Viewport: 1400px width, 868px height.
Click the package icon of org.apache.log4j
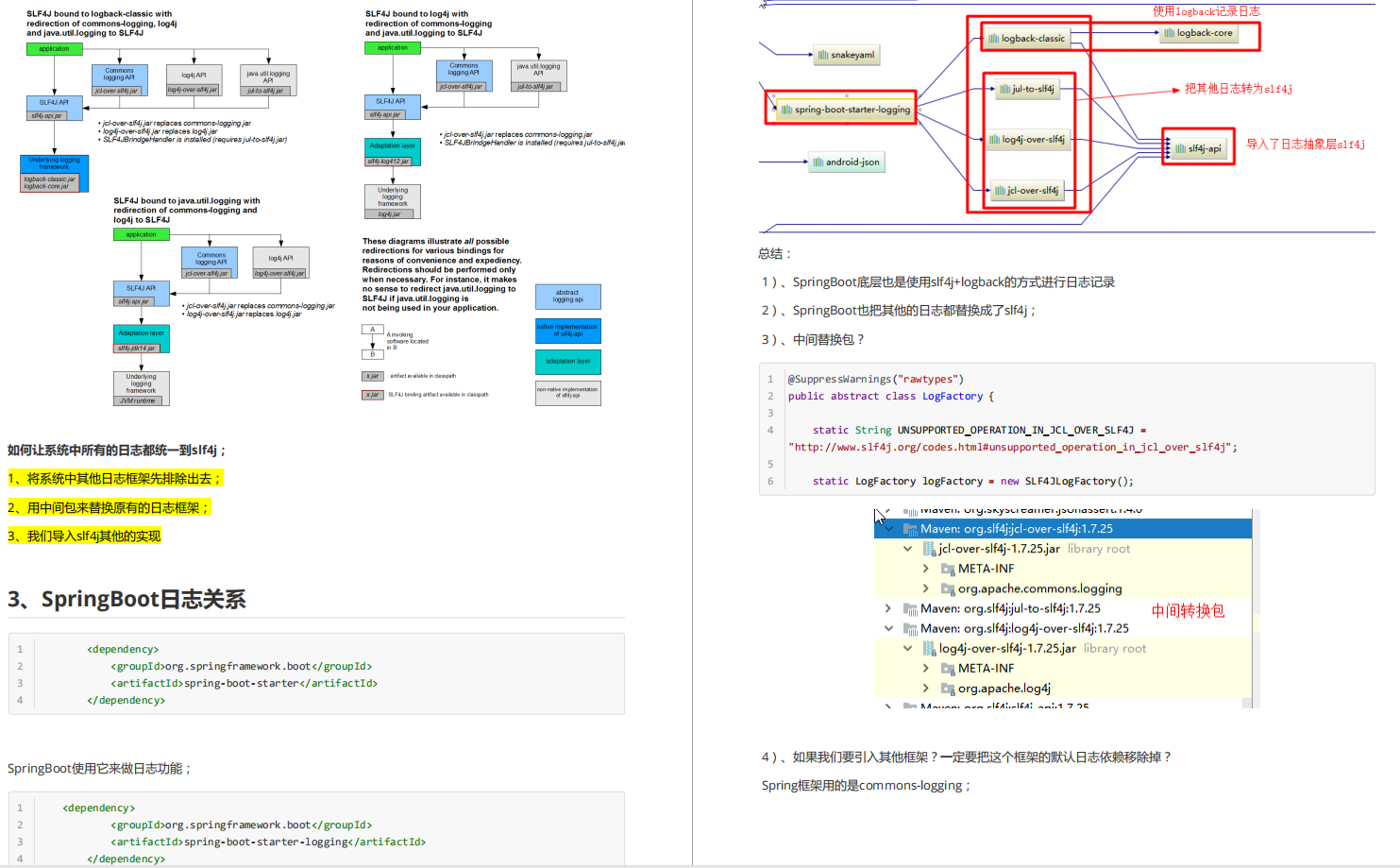pyautogui.click(x=948, y=689)
